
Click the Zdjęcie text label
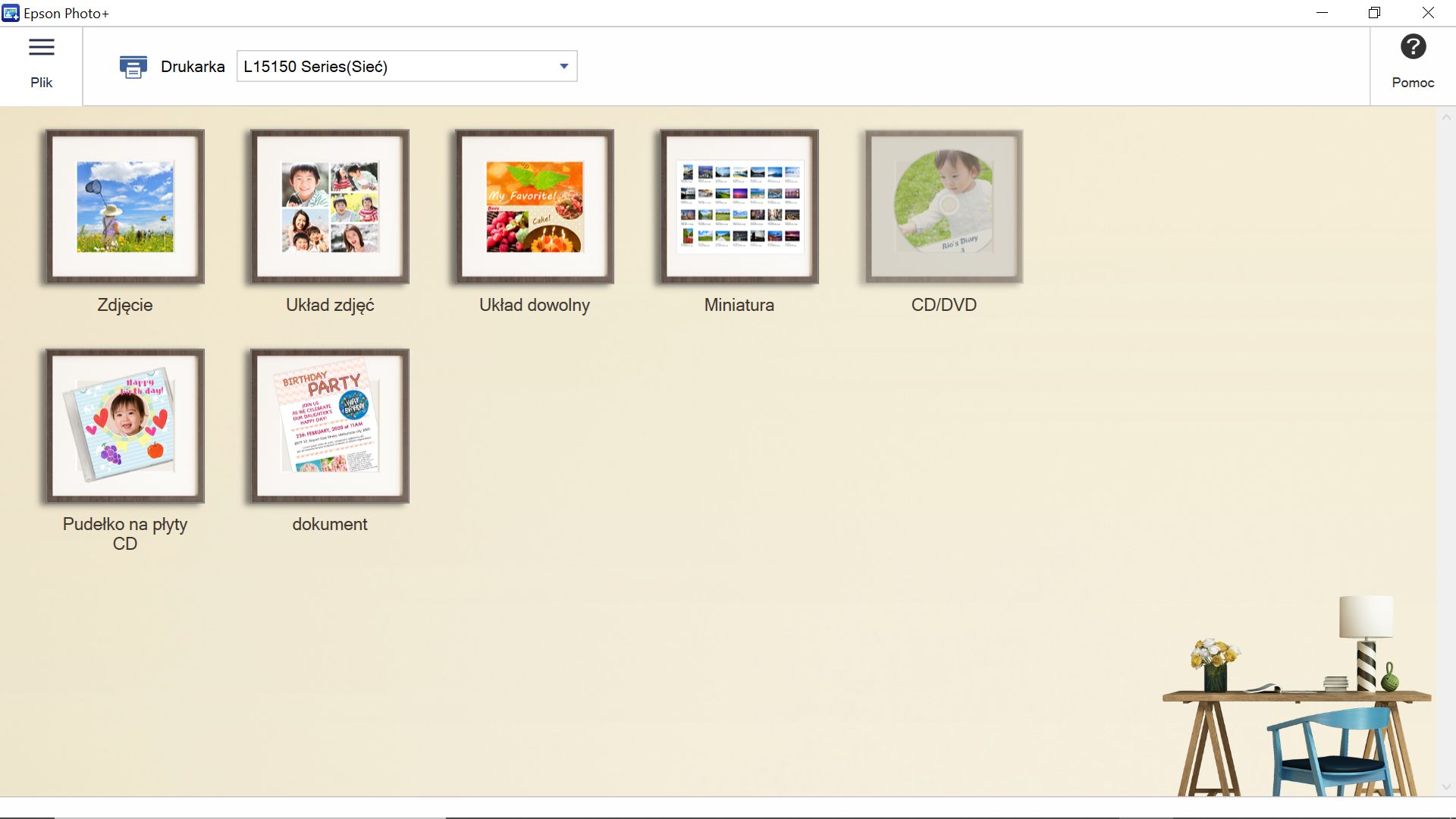pos(125,305)
